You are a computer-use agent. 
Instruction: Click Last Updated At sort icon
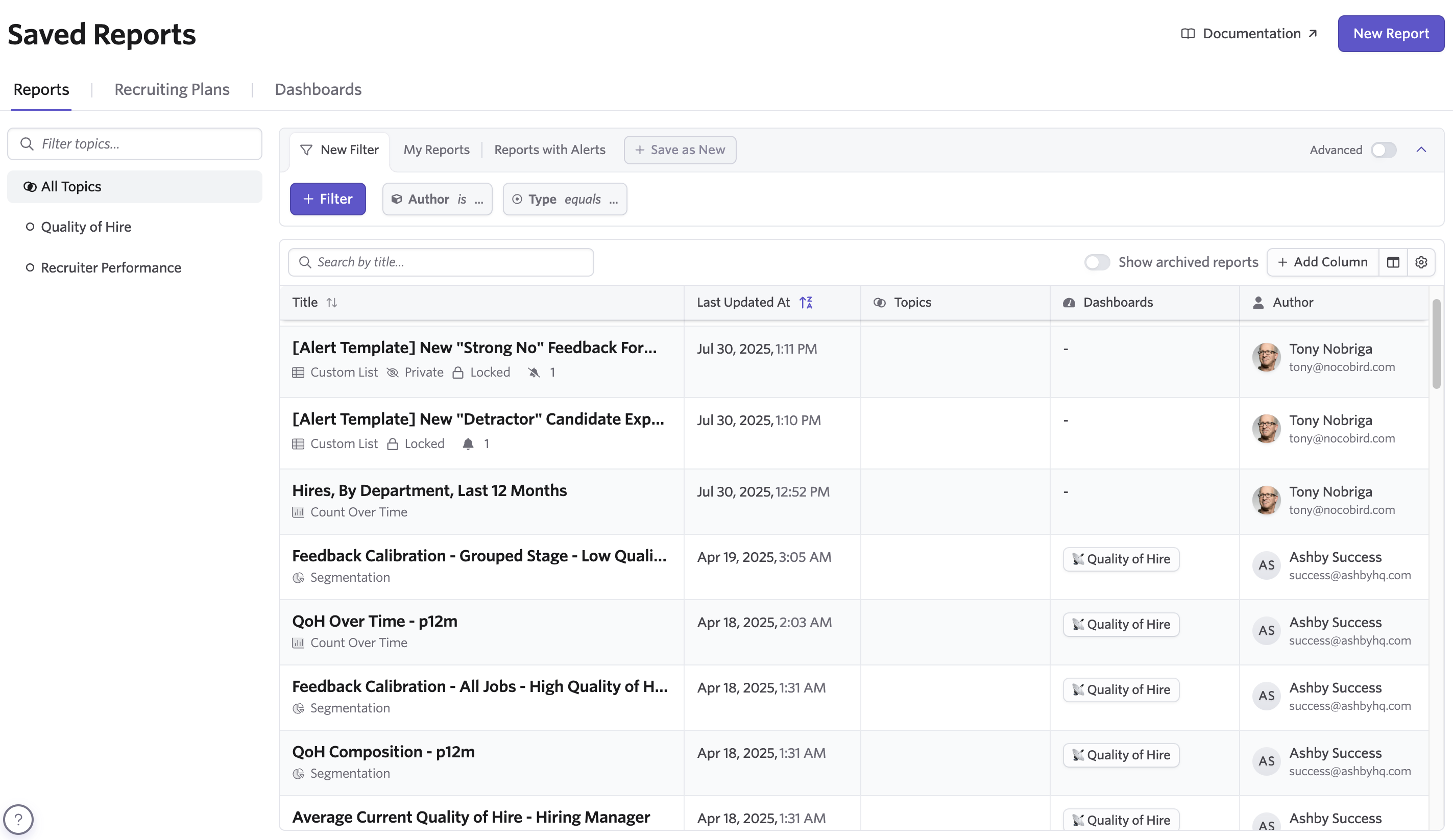tap(806, 302)
